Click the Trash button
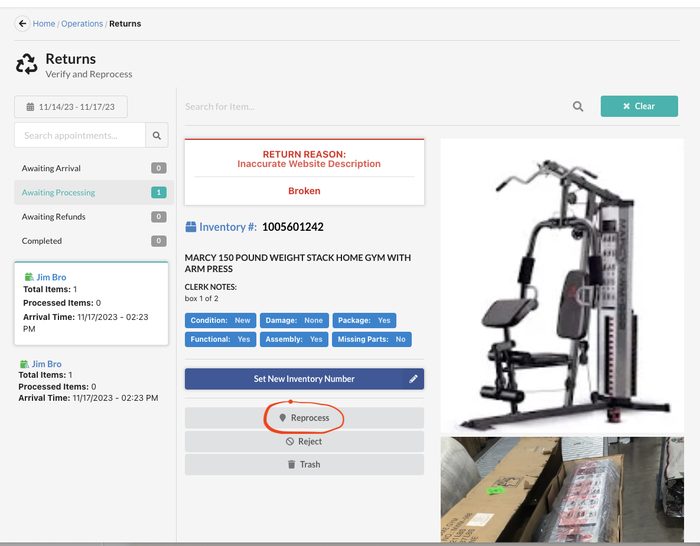700x546 pixels. tap(304, 464)
